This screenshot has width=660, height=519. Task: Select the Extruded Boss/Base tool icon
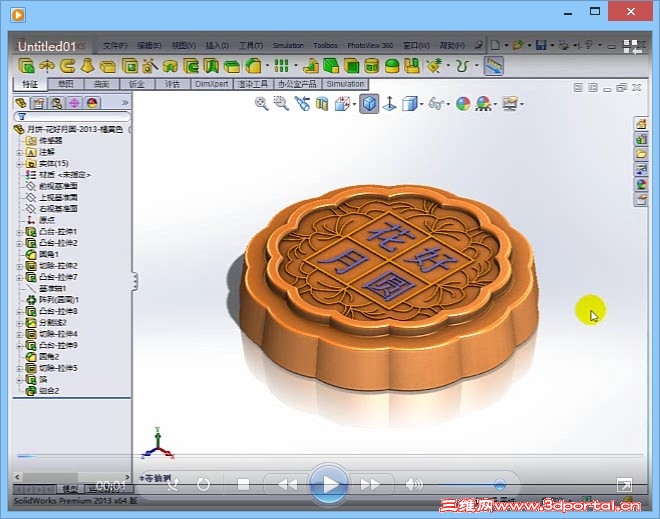(x=26, y=66)
